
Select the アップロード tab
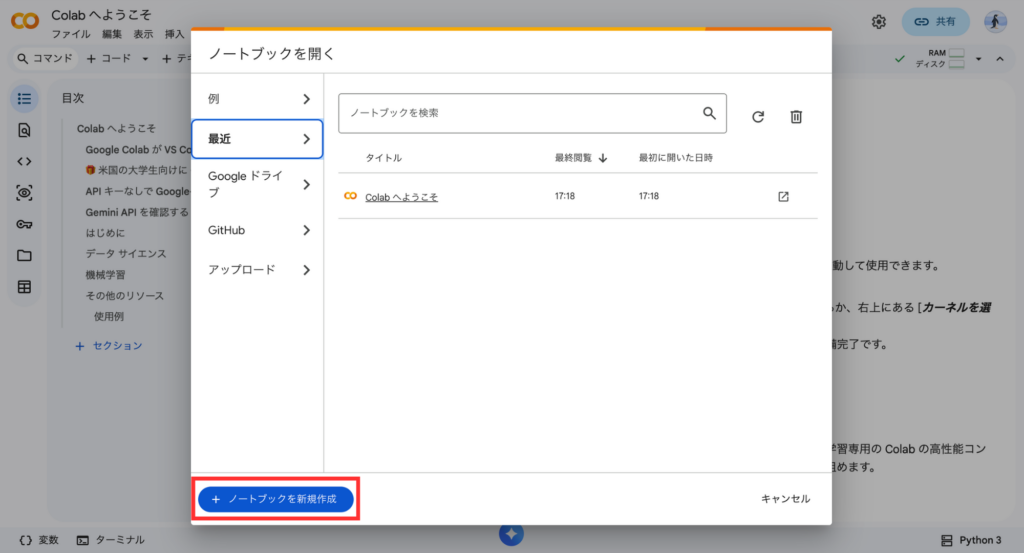tap(257, 270)
